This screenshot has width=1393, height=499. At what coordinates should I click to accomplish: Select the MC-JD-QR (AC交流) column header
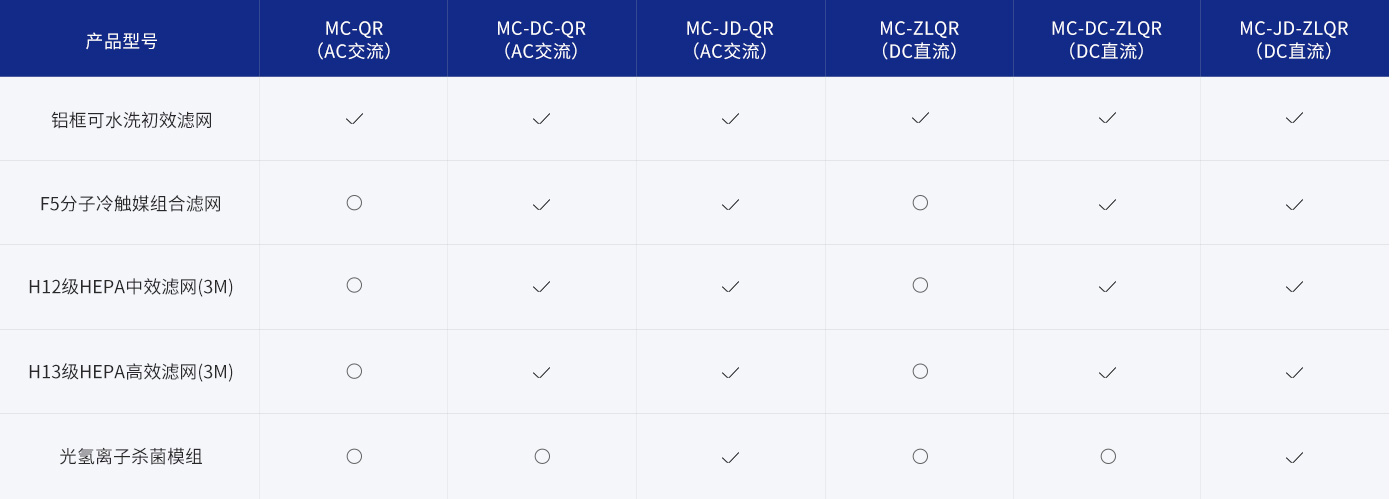(x=730, y=39)
